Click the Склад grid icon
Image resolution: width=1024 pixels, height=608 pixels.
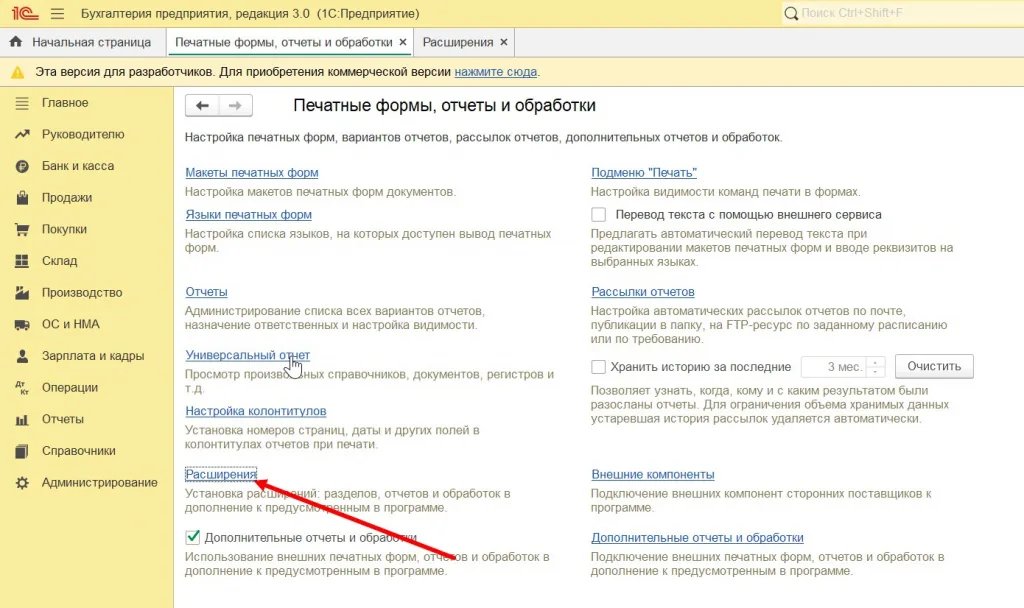click(x=22, y=261)
